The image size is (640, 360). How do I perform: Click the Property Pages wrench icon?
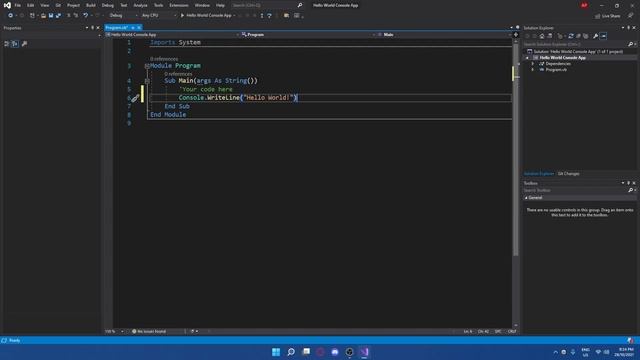click(x=24, y=44)
